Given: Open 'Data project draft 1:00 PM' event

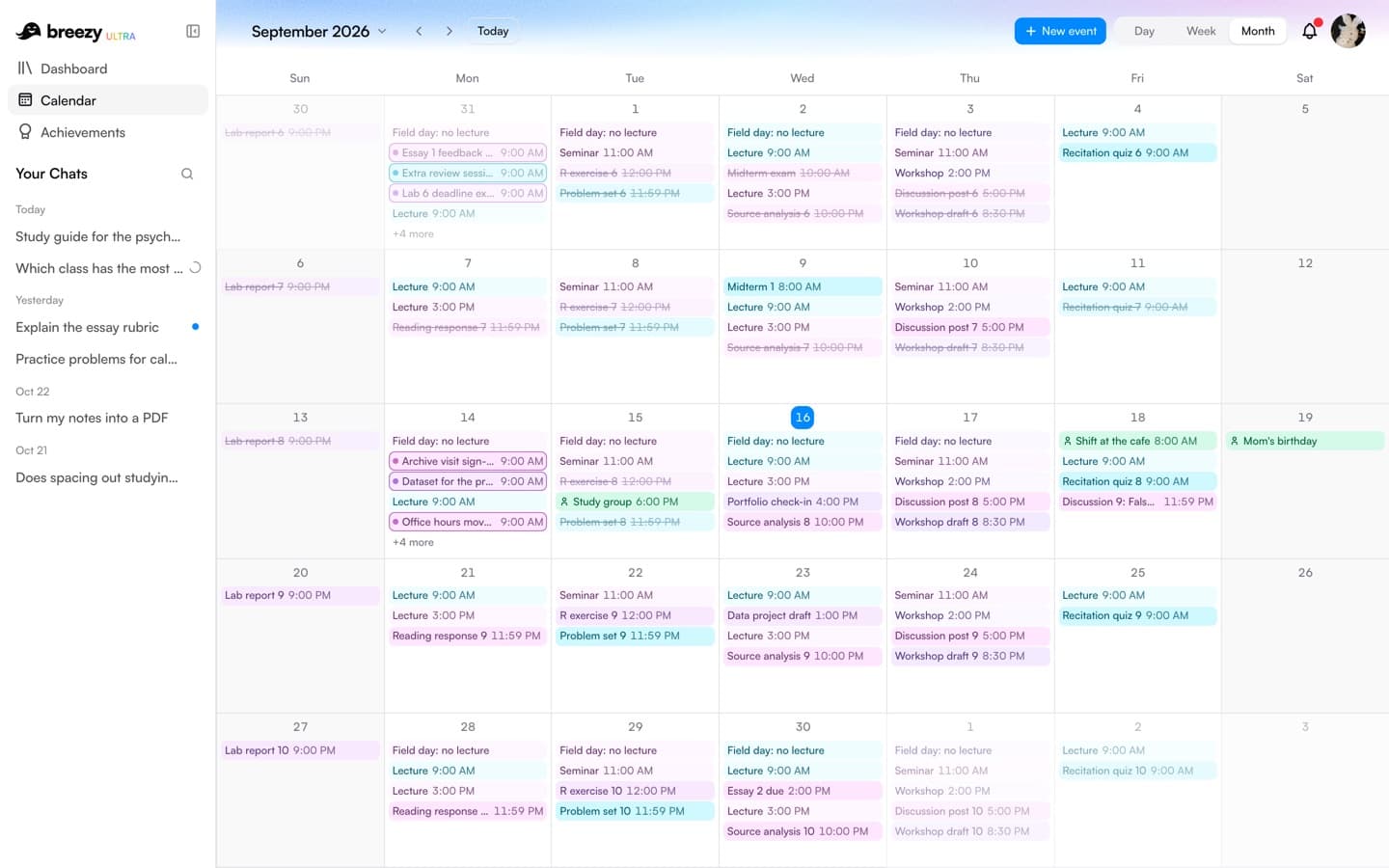Looking at the screenshot, I should pyautogui.click(x=803, y=615).
